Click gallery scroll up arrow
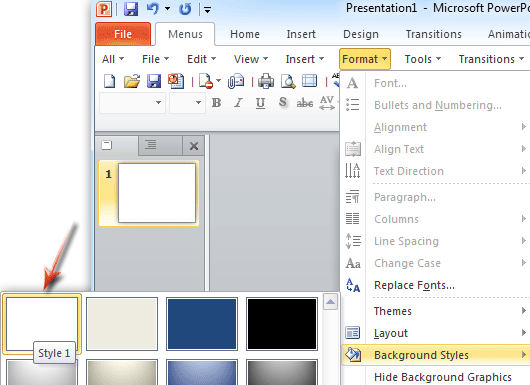Viewport: 530px width, 385px height. [x=330, y=302]
